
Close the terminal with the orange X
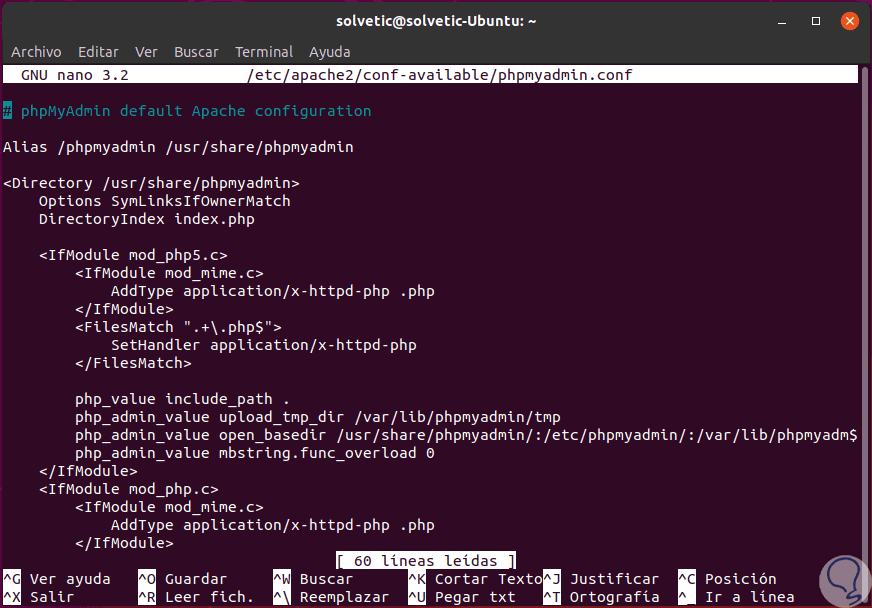coord(849,21)
